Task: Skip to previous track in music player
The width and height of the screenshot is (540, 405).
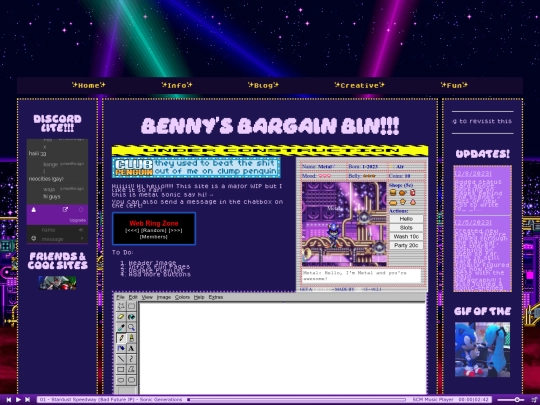Action: (x=9, y=399)
